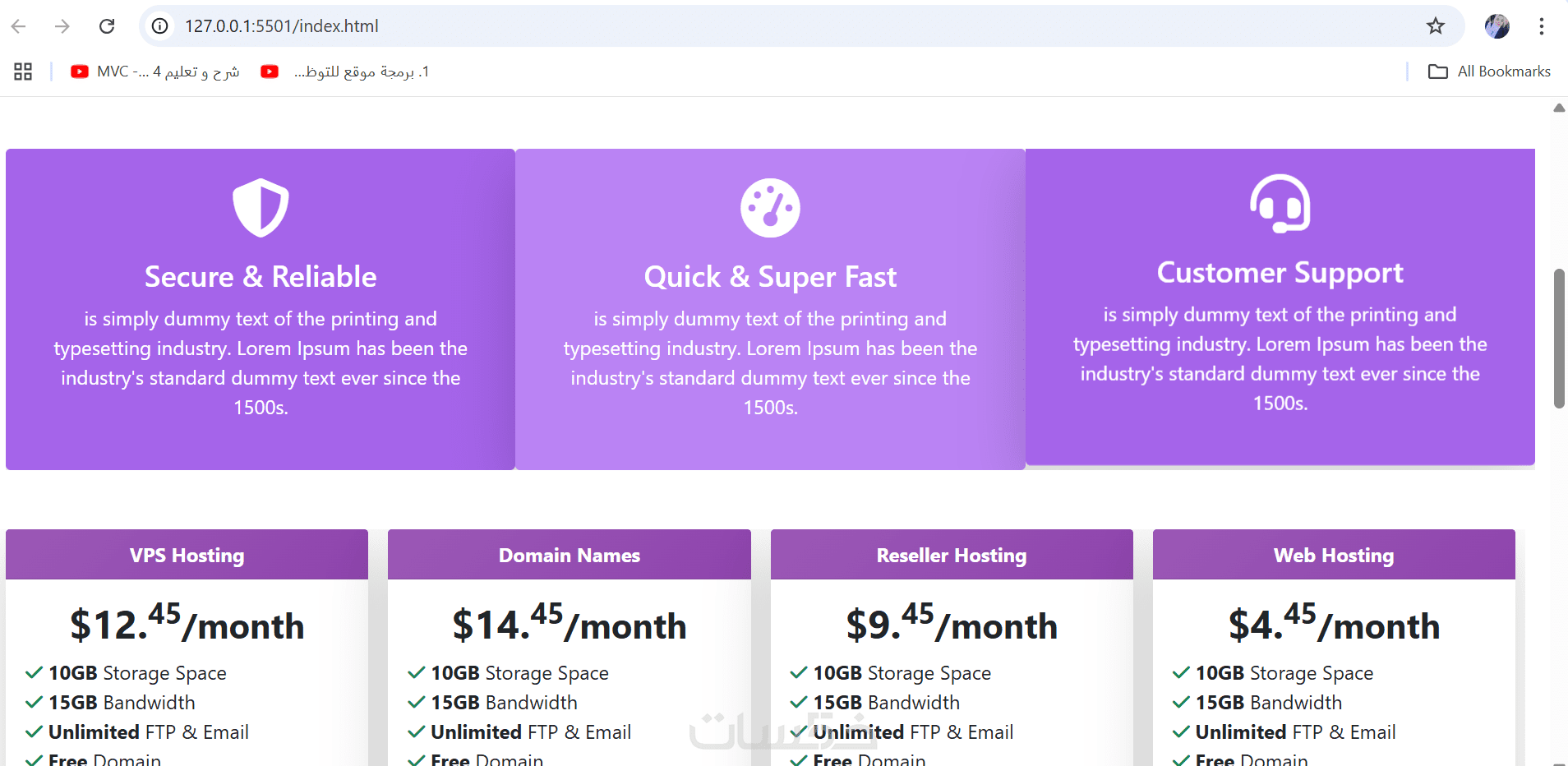
Task: View site information icon in address bar
Action: (x=160, y=26)
